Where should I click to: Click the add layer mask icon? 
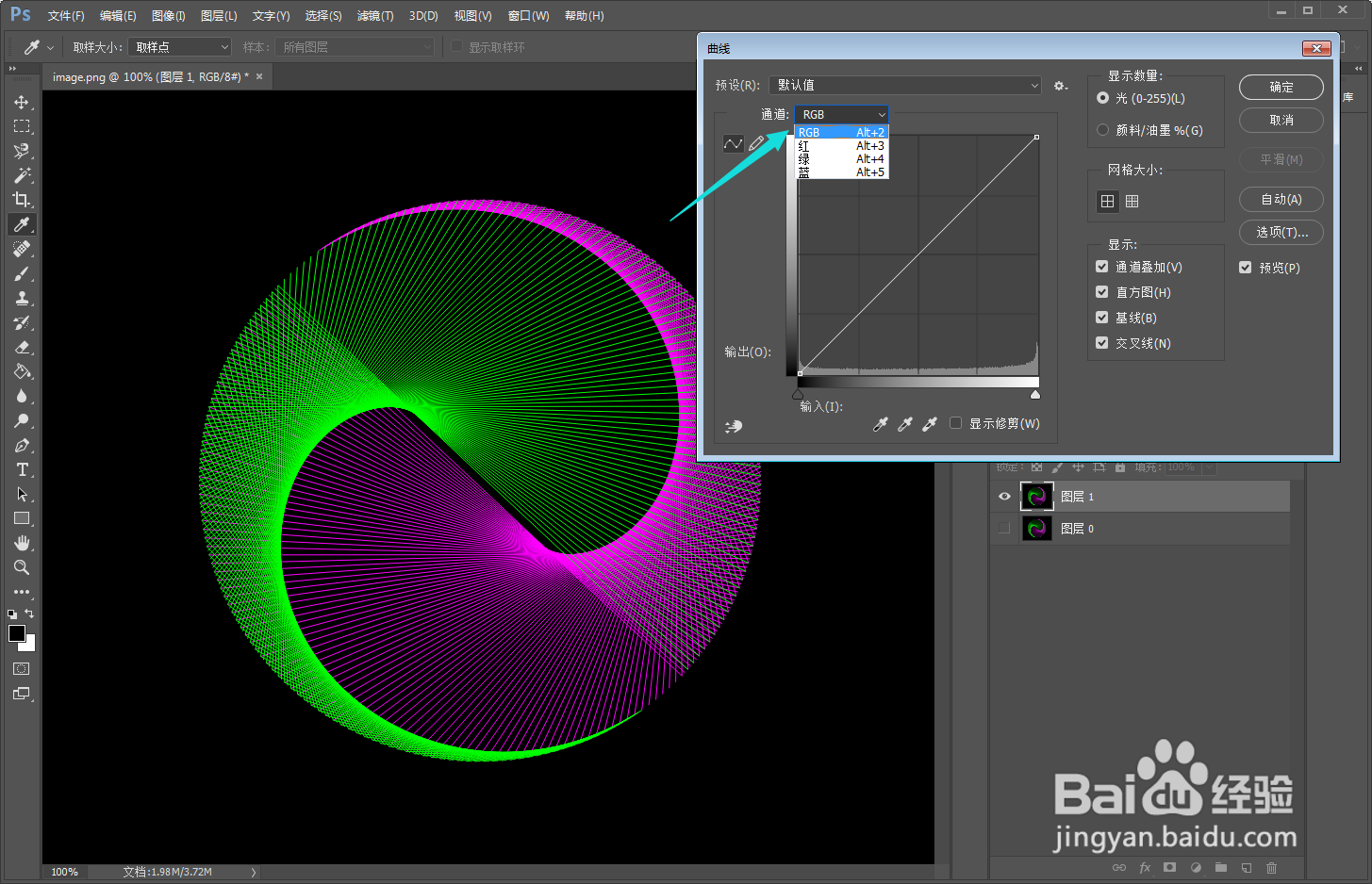(x=1169, y=867)
